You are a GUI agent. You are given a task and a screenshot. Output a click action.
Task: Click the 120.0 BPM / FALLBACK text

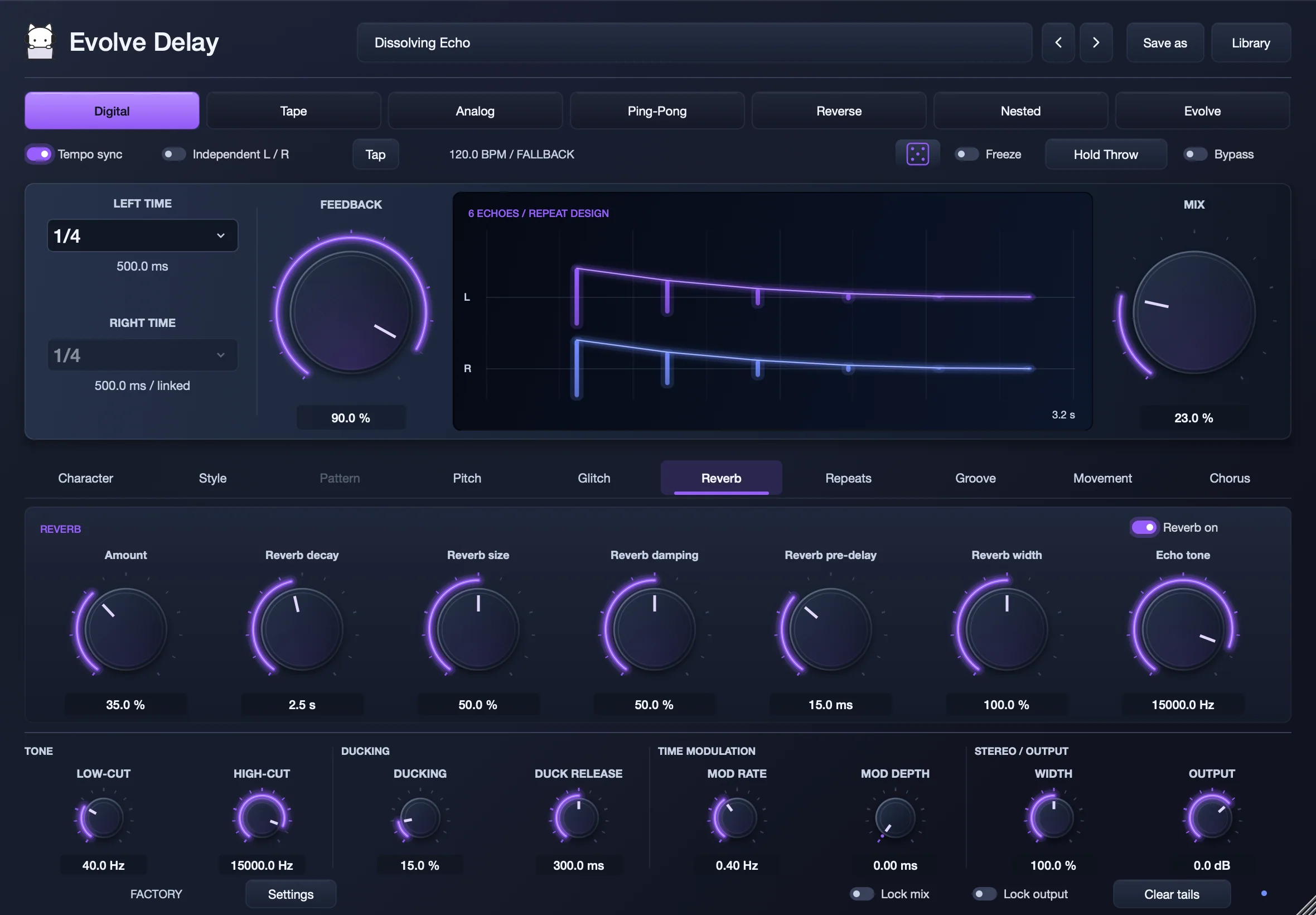[x=511, y=154]
